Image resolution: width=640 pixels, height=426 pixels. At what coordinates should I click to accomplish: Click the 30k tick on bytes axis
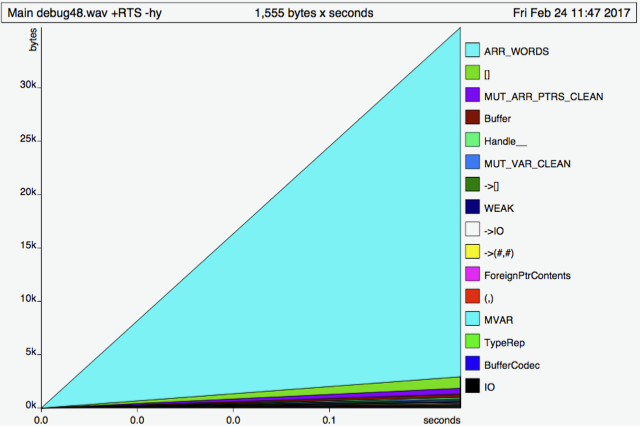click(x=28, y=85)
